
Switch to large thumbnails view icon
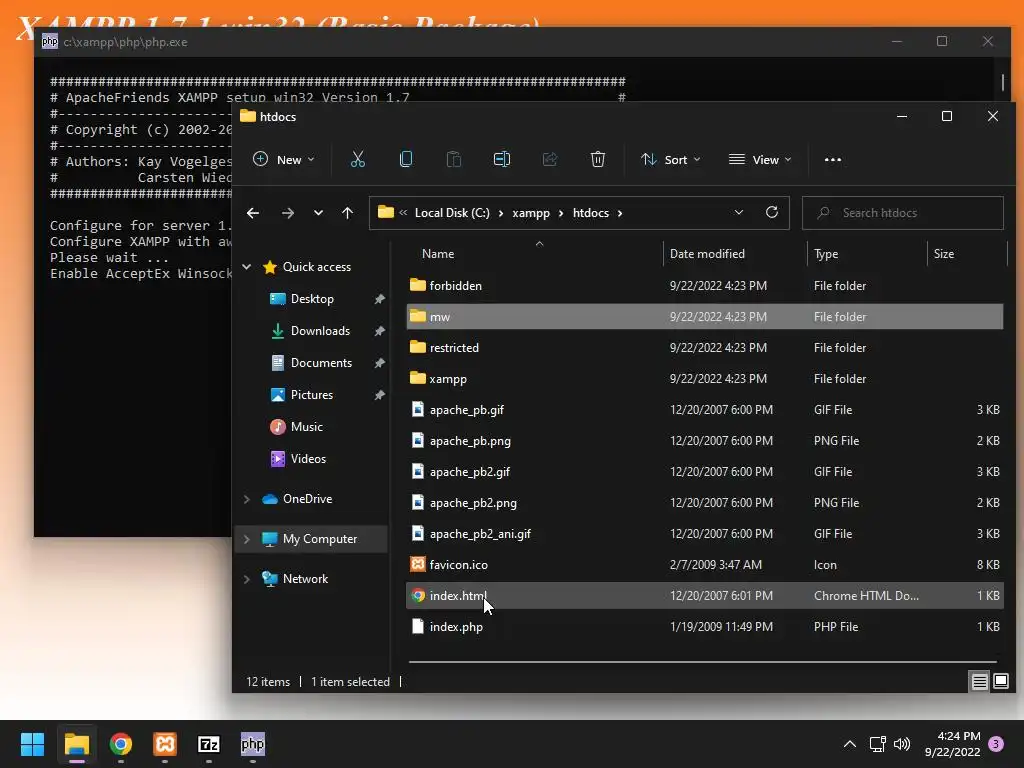(1000, 682)
